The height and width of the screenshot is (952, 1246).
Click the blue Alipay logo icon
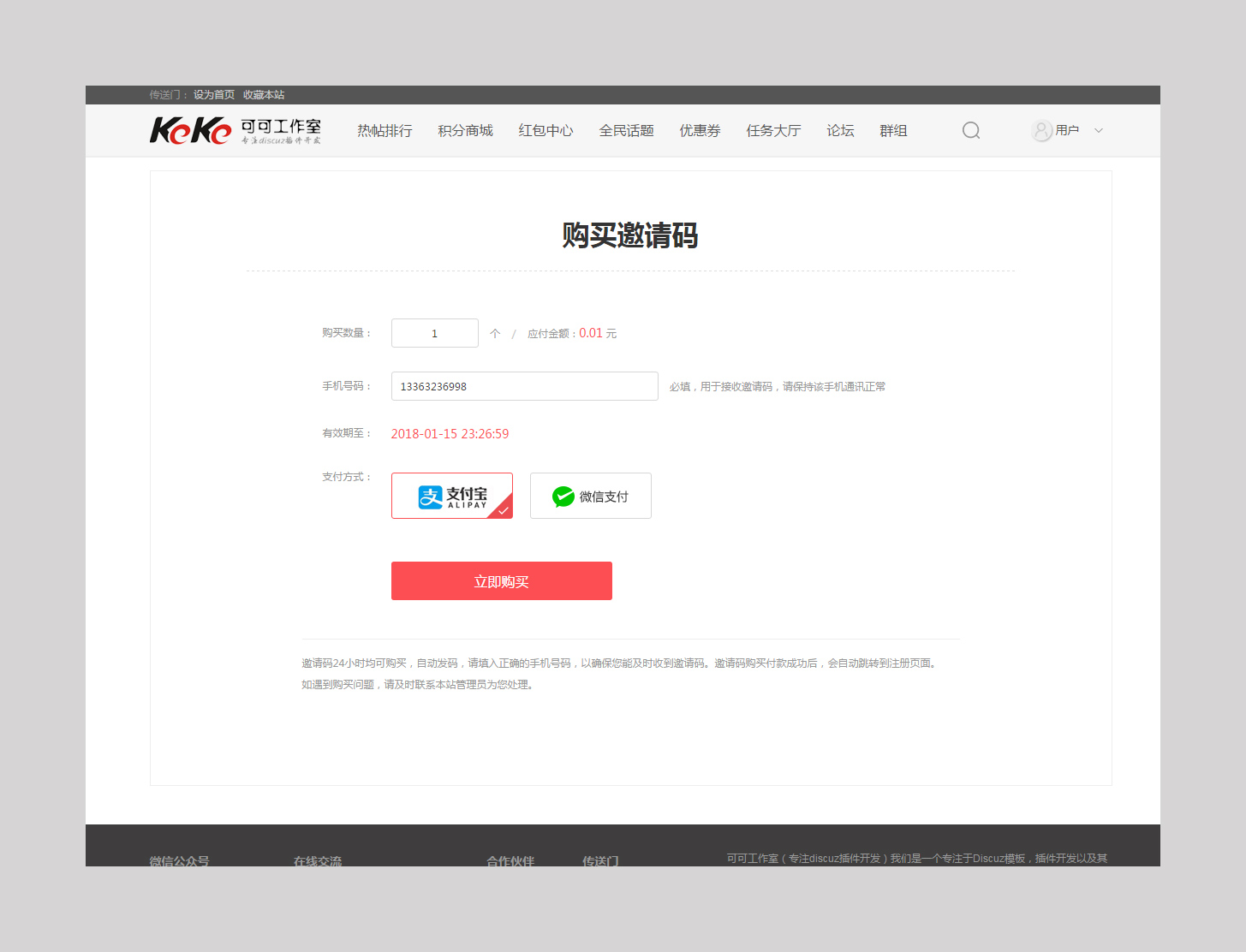pyautogui.click(x=430, y=497)
